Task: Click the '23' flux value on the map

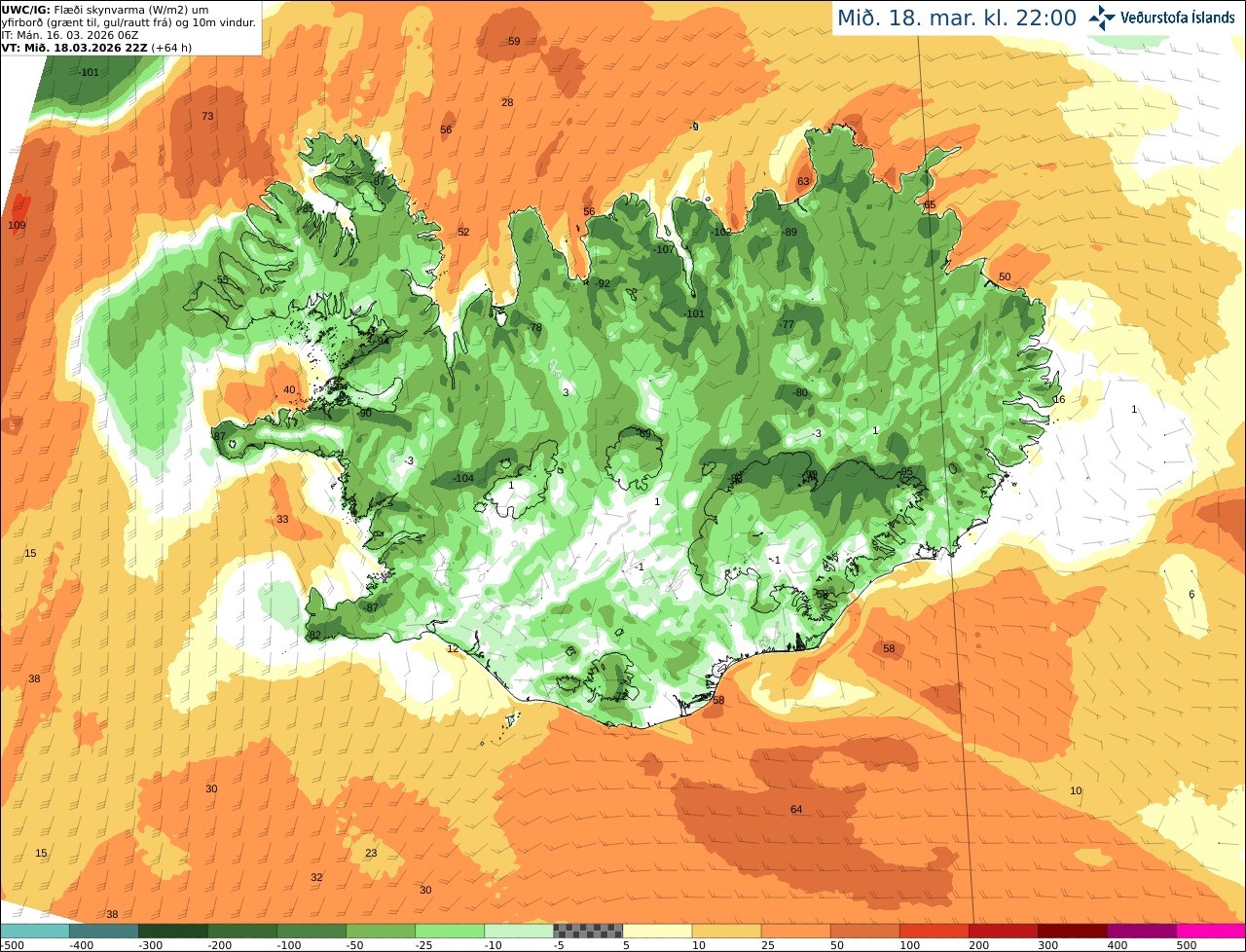Action: coord(371,854)
